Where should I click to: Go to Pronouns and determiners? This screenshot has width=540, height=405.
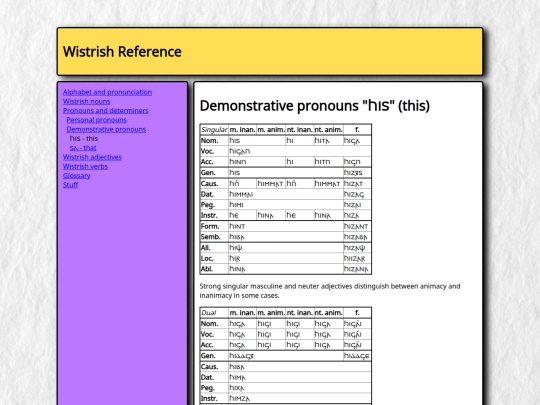(x=106, y=111)
